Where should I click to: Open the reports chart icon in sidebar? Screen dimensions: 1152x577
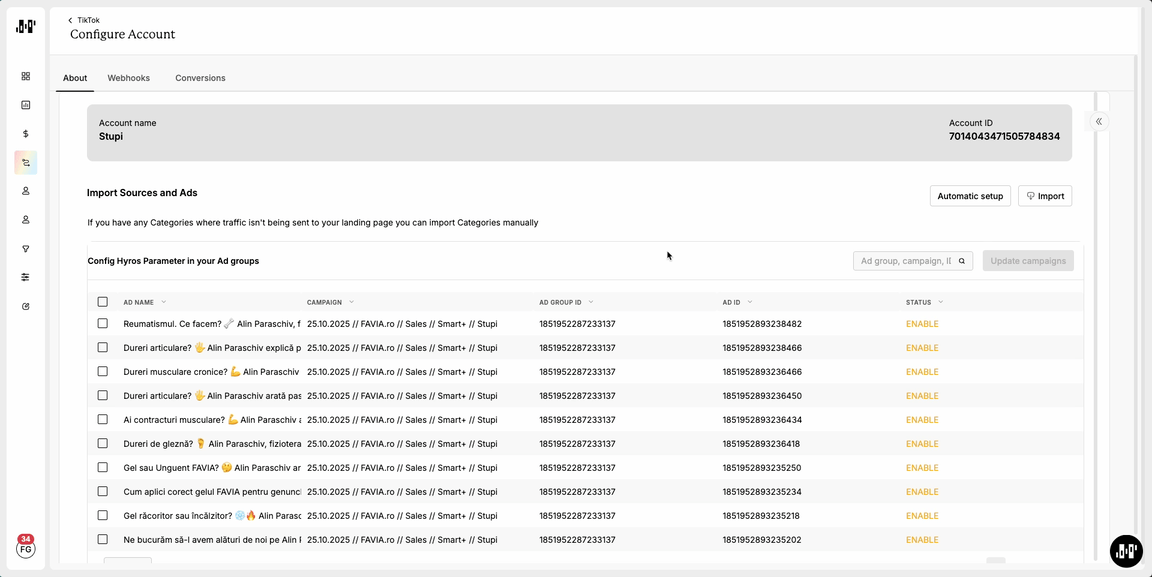[x=26, y=105]
